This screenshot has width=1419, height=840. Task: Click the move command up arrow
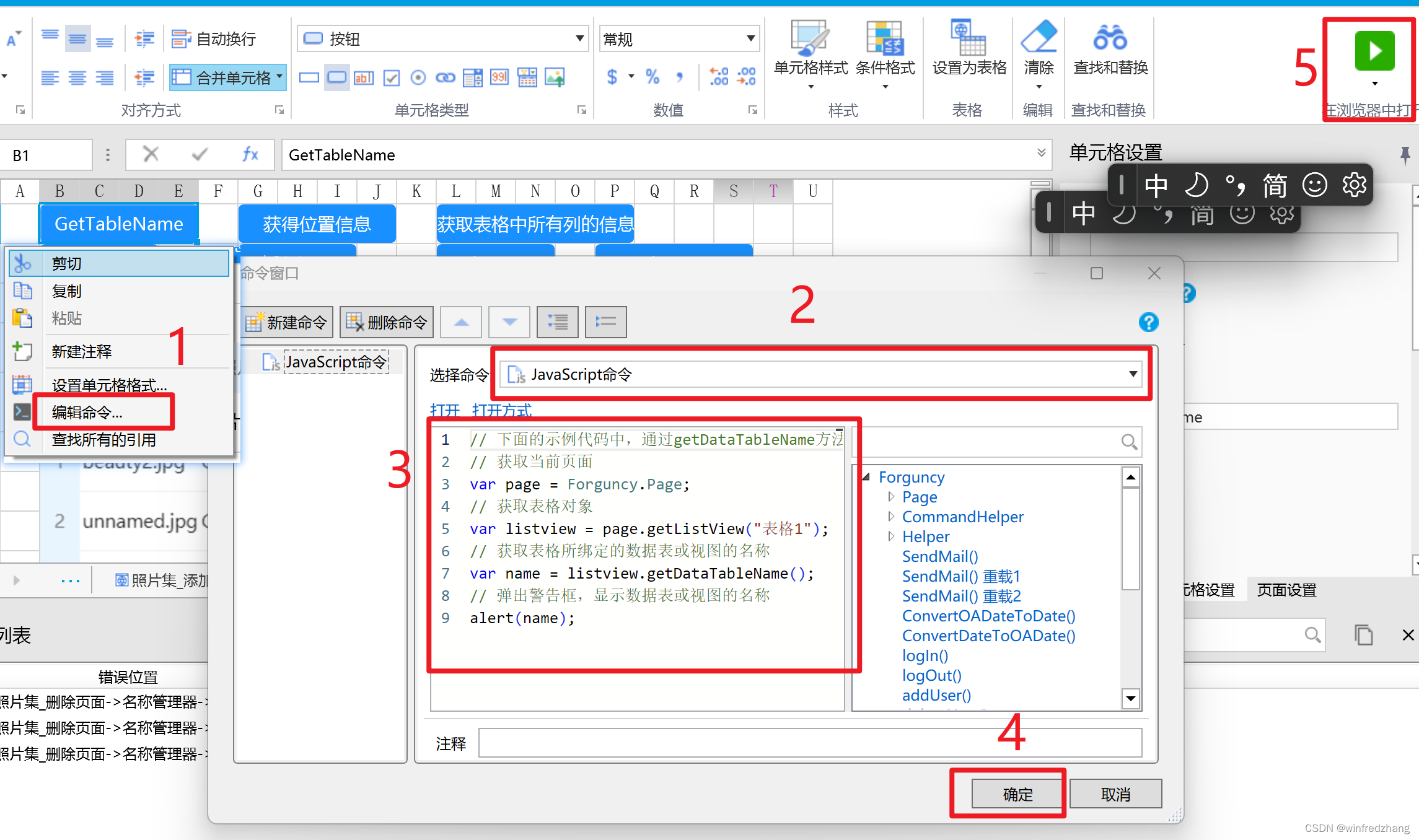tap(461, 322)
